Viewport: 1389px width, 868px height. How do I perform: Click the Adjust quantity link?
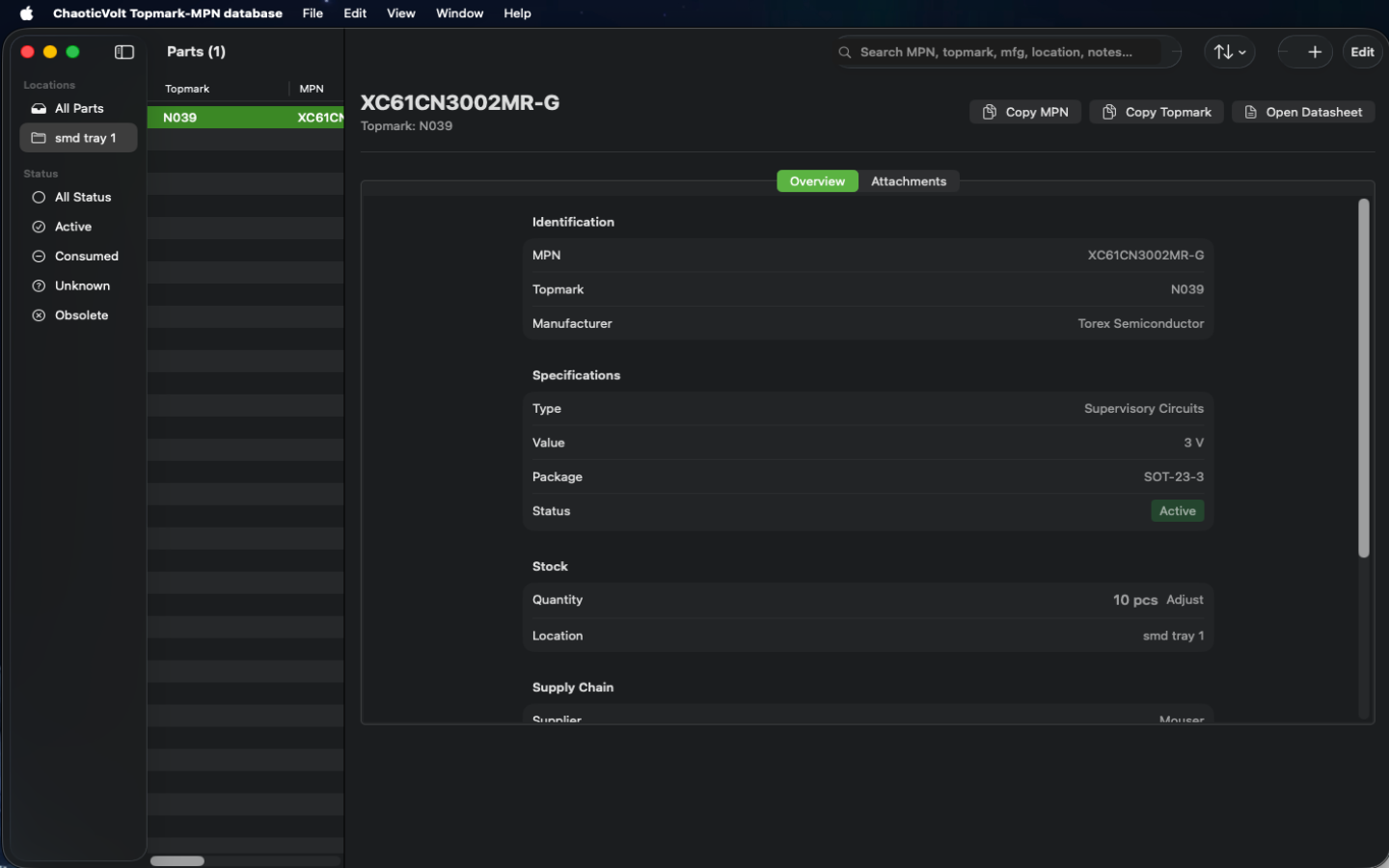[x=1185, y=600]
